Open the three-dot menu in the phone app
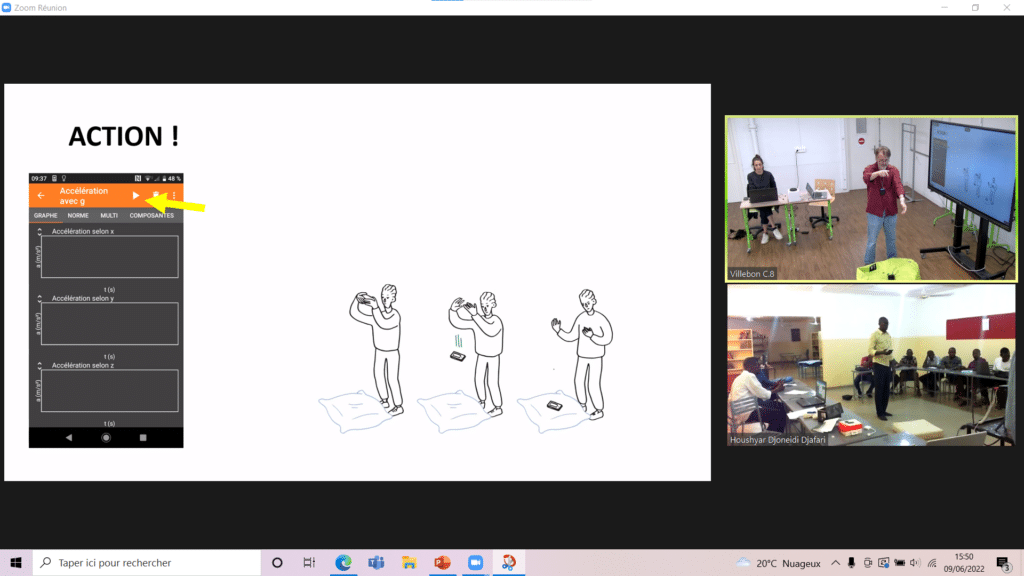This screenshot has height=576, width=1024. [174, 196]
